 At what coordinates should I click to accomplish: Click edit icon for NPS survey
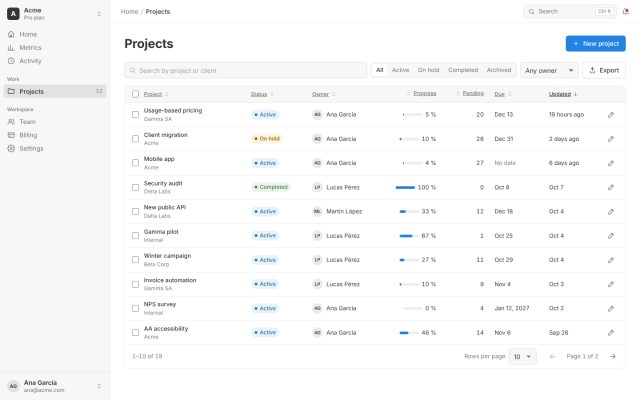click(x=611, y=308)
